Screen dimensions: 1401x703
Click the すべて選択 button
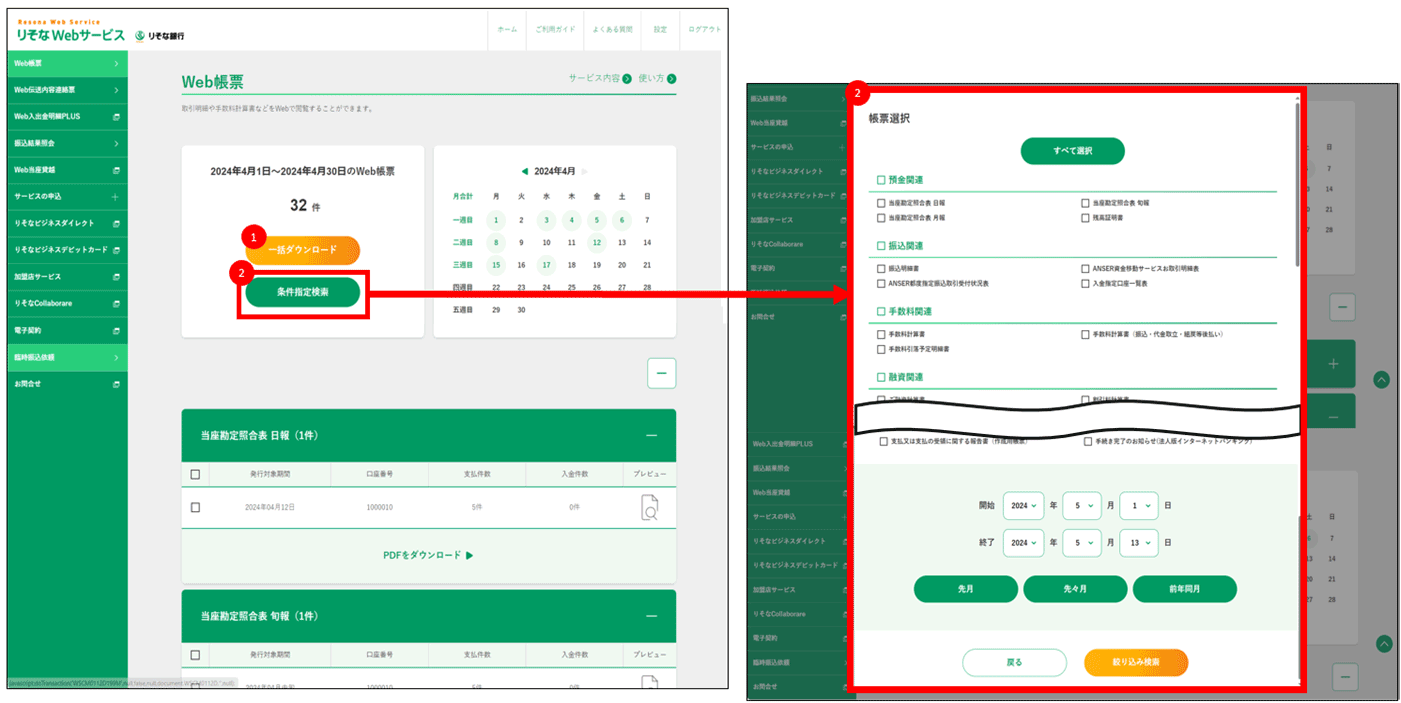[1072, 151]
